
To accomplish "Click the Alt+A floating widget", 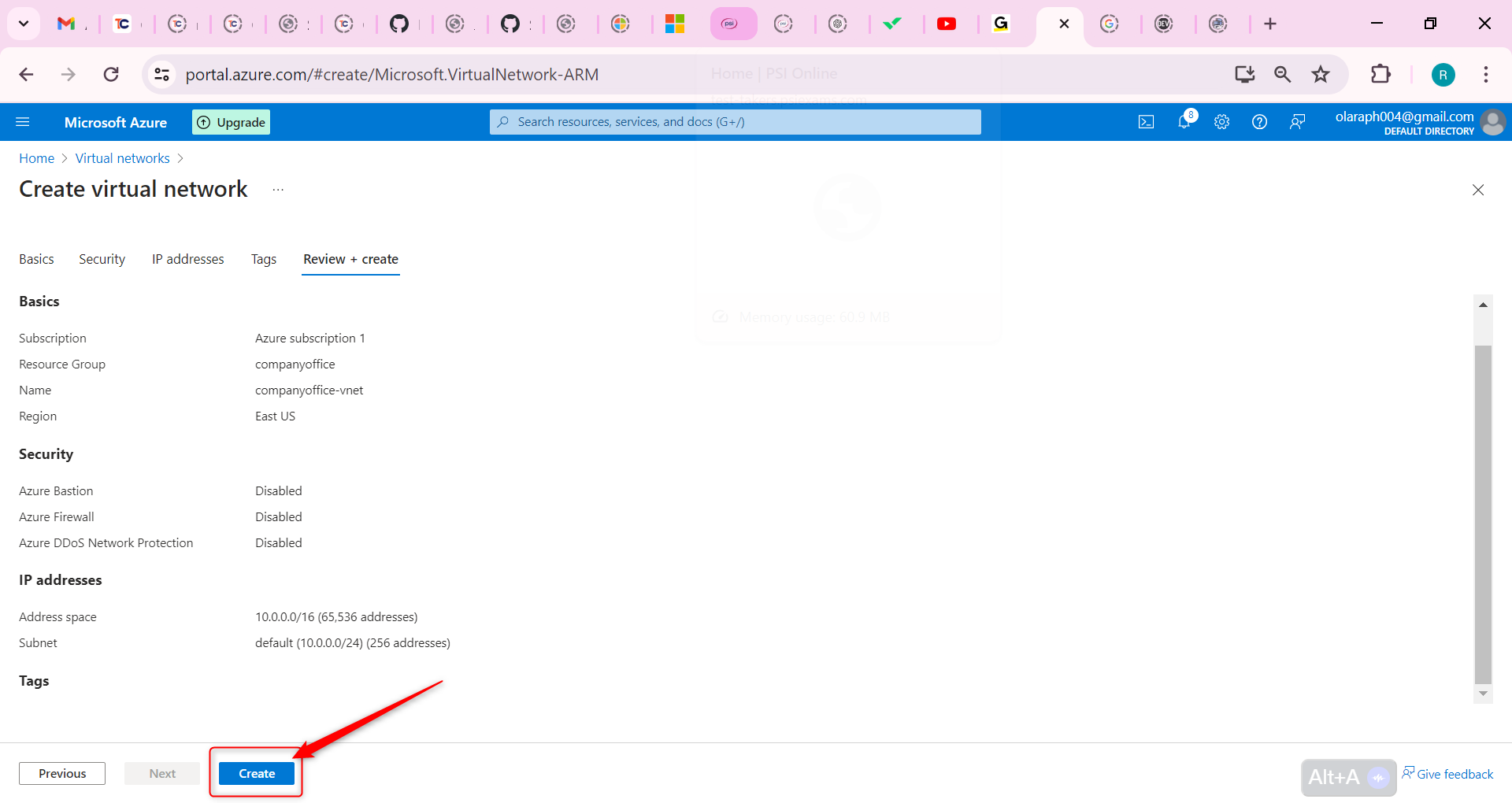I will click(x=1348, y=778).
